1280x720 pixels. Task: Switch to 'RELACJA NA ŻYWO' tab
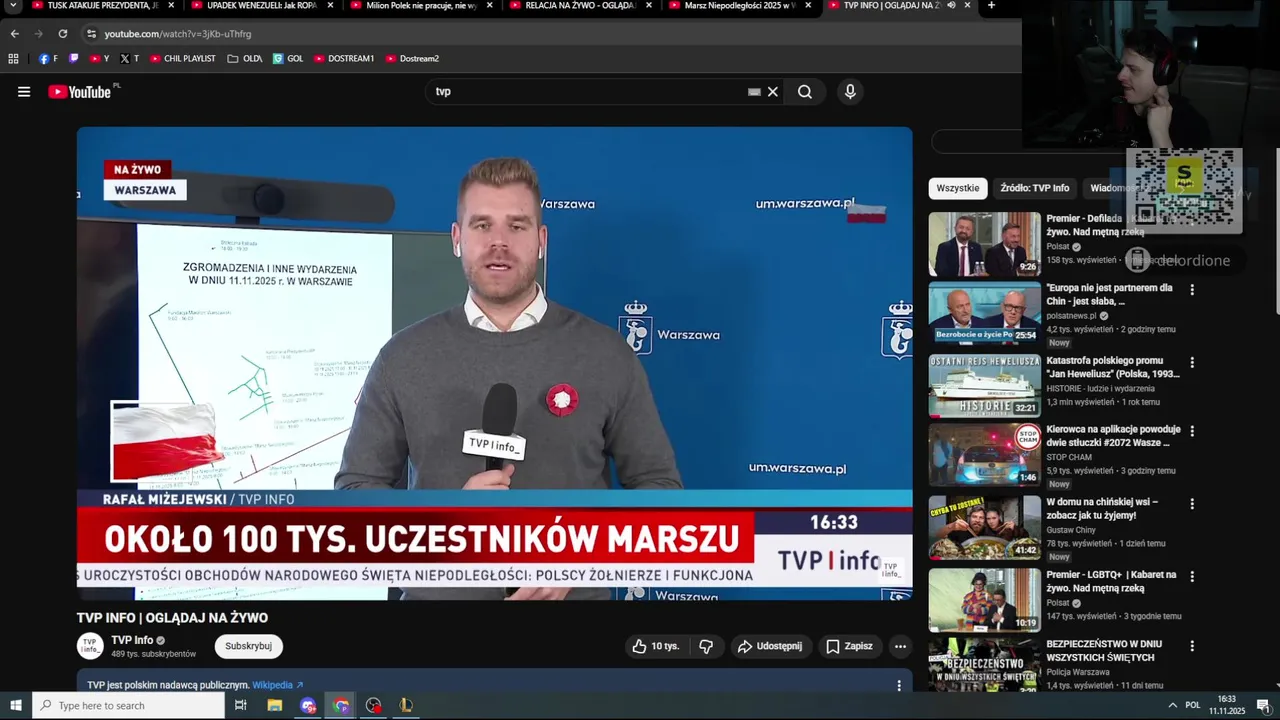[x=578, y=6]
